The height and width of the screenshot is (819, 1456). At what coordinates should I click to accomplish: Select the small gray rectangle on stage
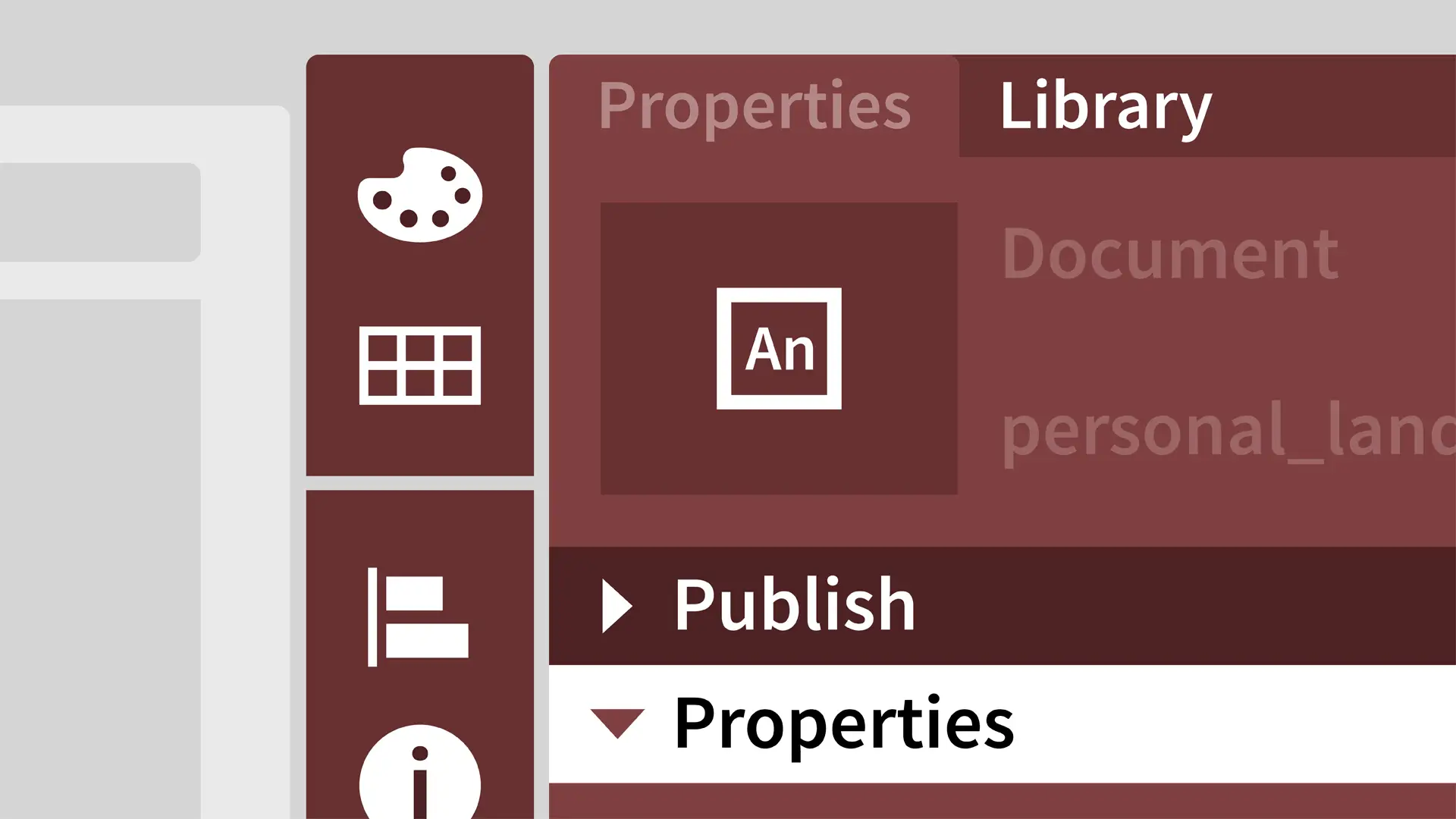100,212
